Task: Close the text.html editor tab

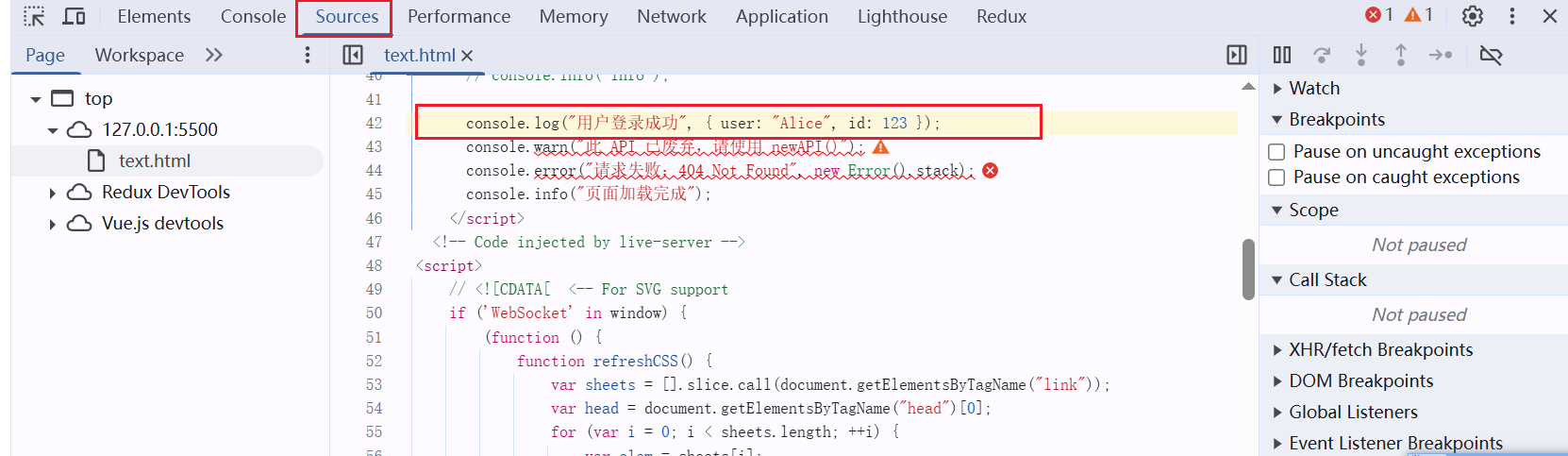Action: click(x=467, y=56)
